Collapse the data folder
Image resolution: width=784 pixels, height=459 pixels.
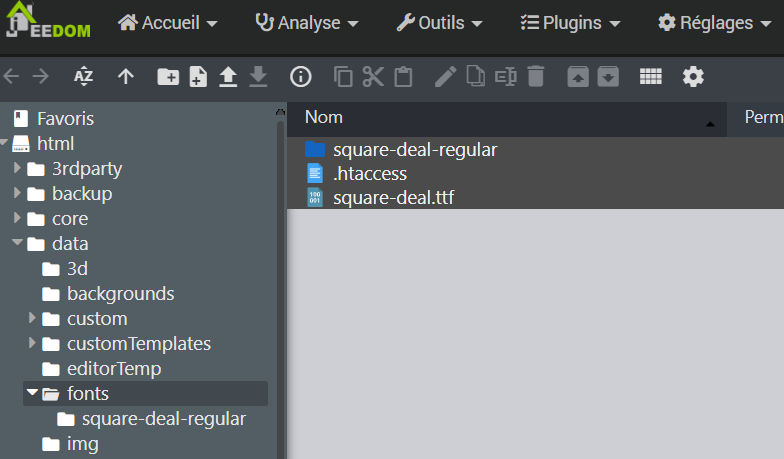click(x=18, y=242)
